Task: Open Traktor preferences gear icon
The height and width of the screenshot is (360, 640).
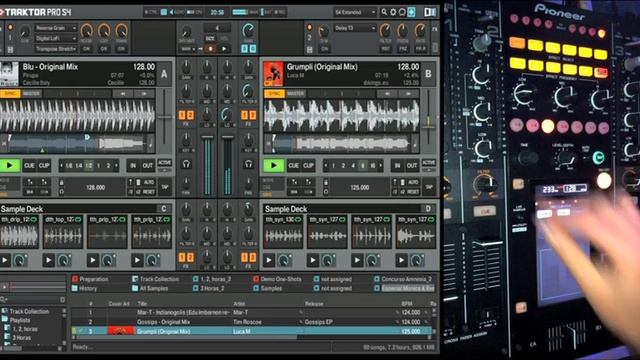Action: point(393,12)
